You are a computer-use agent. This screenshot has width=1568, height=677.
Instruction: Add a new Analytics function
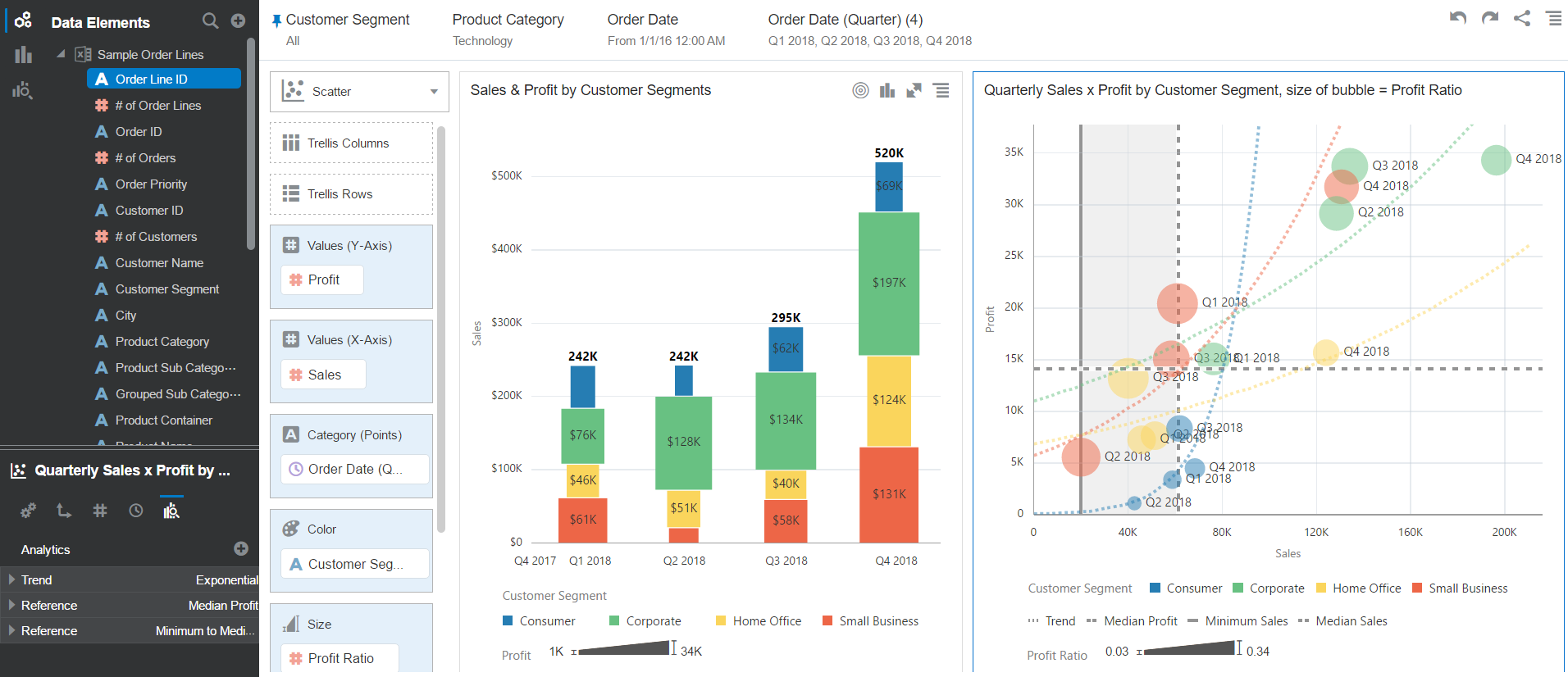click(x=240, y=548)
